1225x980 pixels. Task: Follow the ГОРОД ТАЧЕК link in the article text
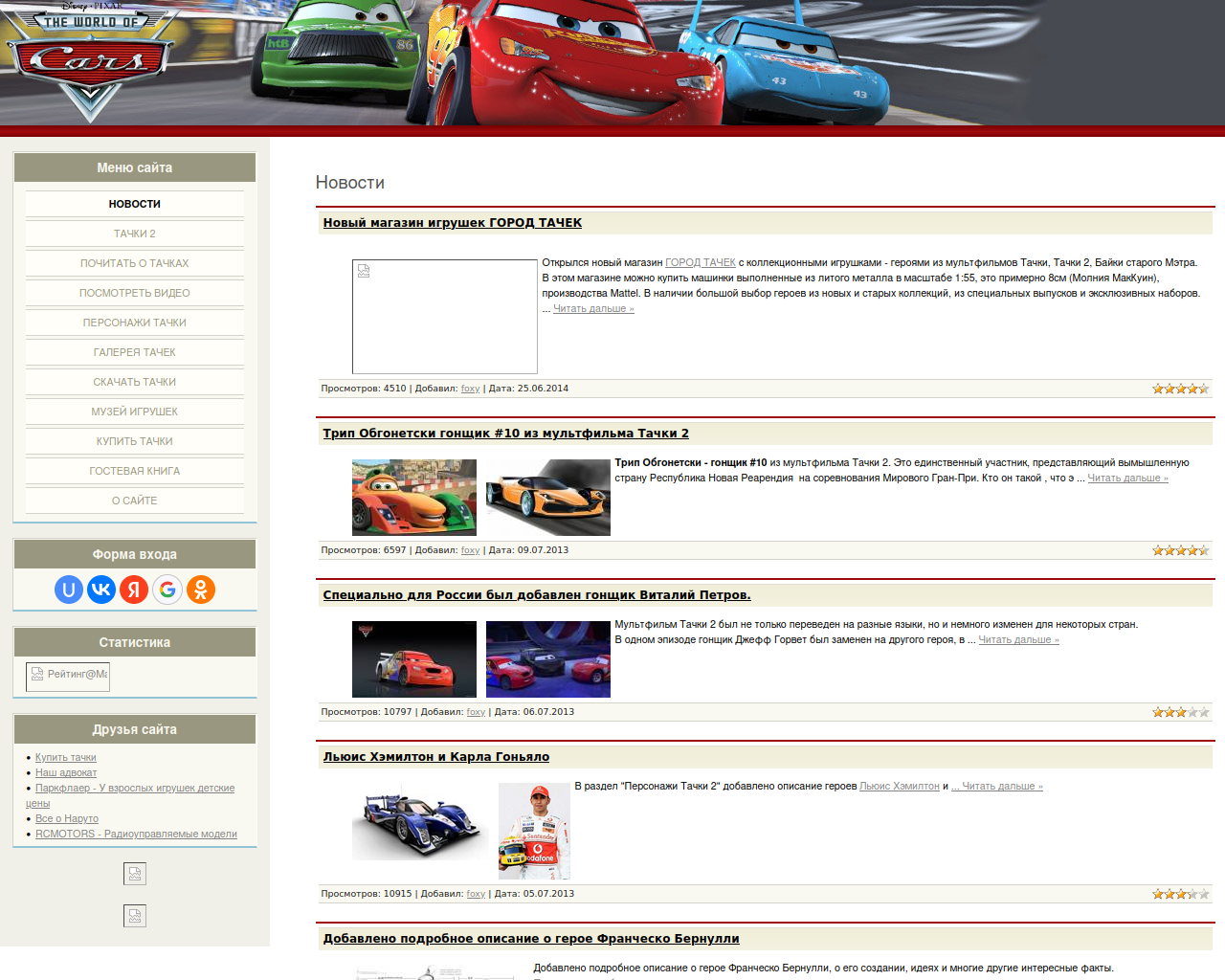[x=701, y=262]
